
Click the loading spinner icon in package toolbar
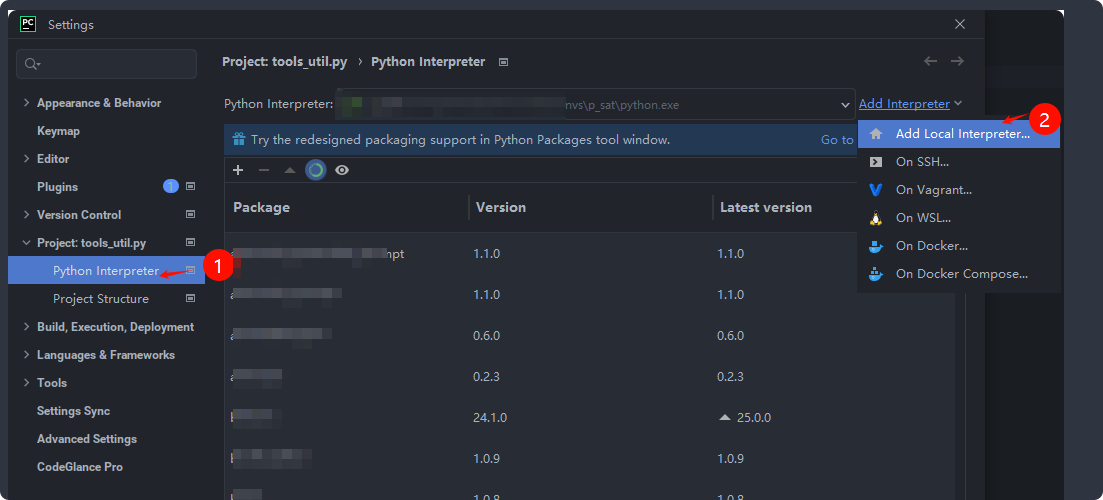coord(315,170)
